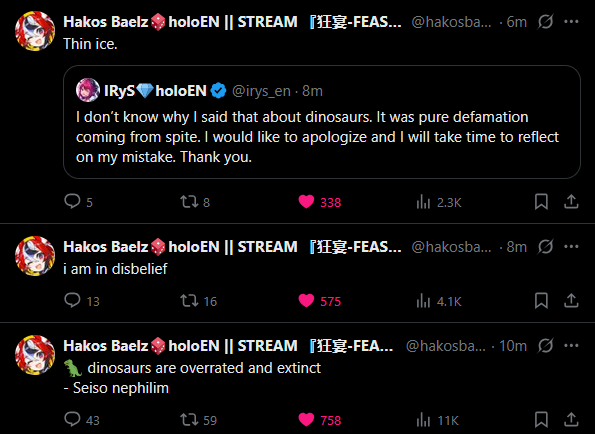Screen dimensions: 595x434
Task: View analytics for the "Thin ice." tweet
Action: pos(439,202)
